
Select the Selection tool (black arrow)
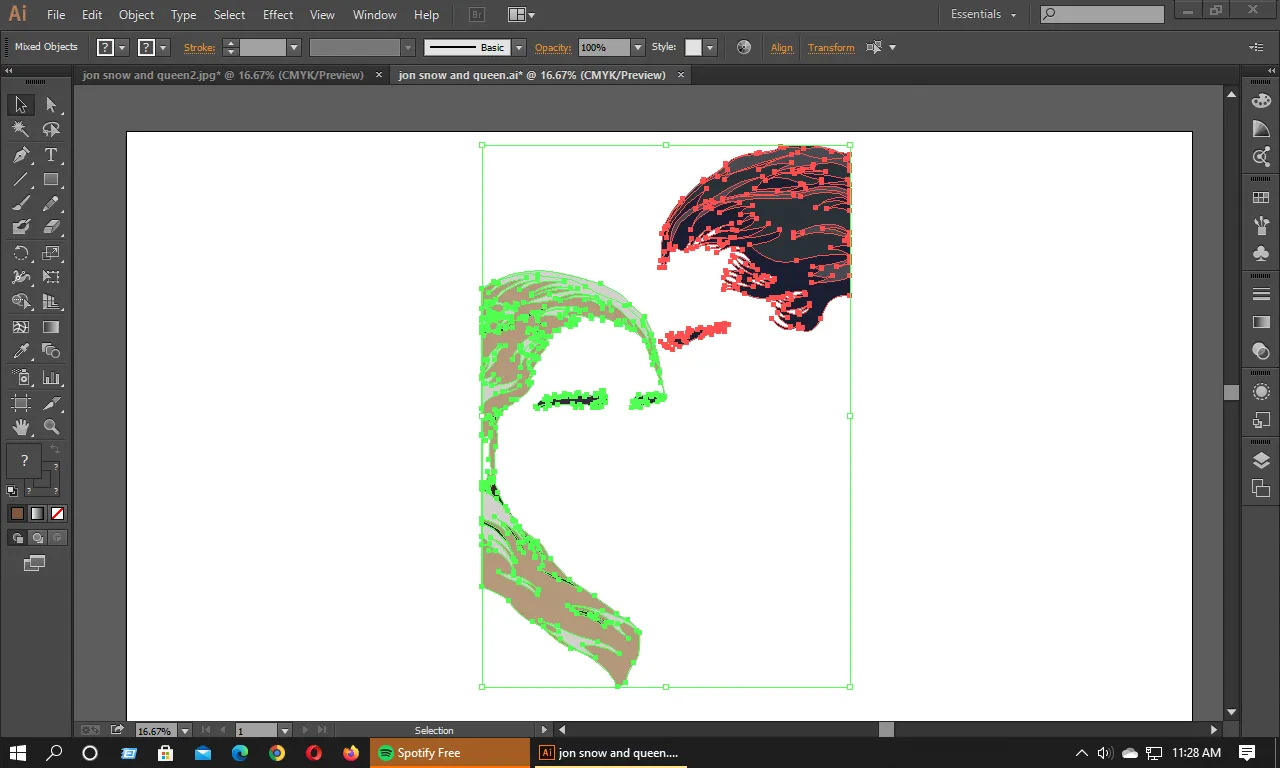(20, 105)
